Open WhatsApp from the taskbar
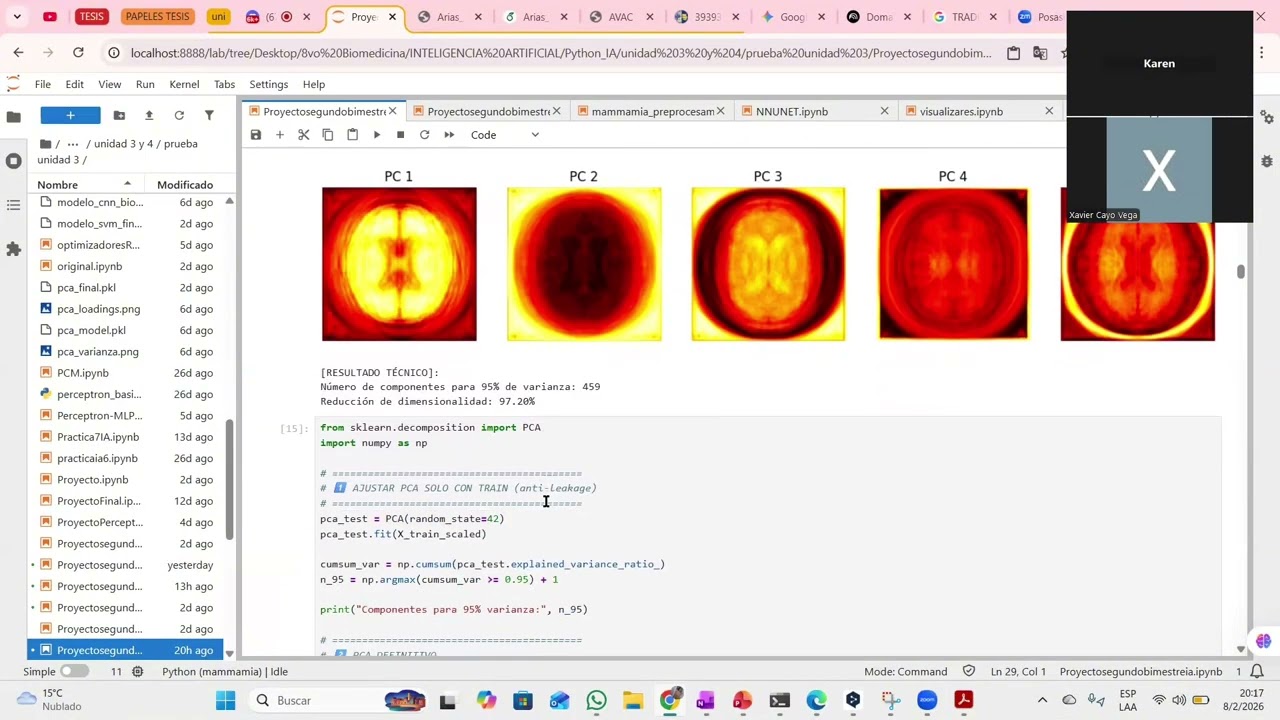The width and height of the screenshot is (1280, 720). click(597, 701)
